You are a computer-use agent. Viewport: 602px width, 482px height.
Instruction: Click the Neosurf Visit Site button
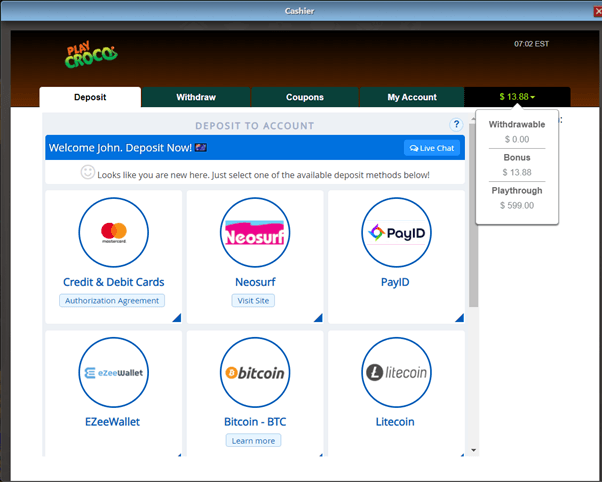(253, 301)
